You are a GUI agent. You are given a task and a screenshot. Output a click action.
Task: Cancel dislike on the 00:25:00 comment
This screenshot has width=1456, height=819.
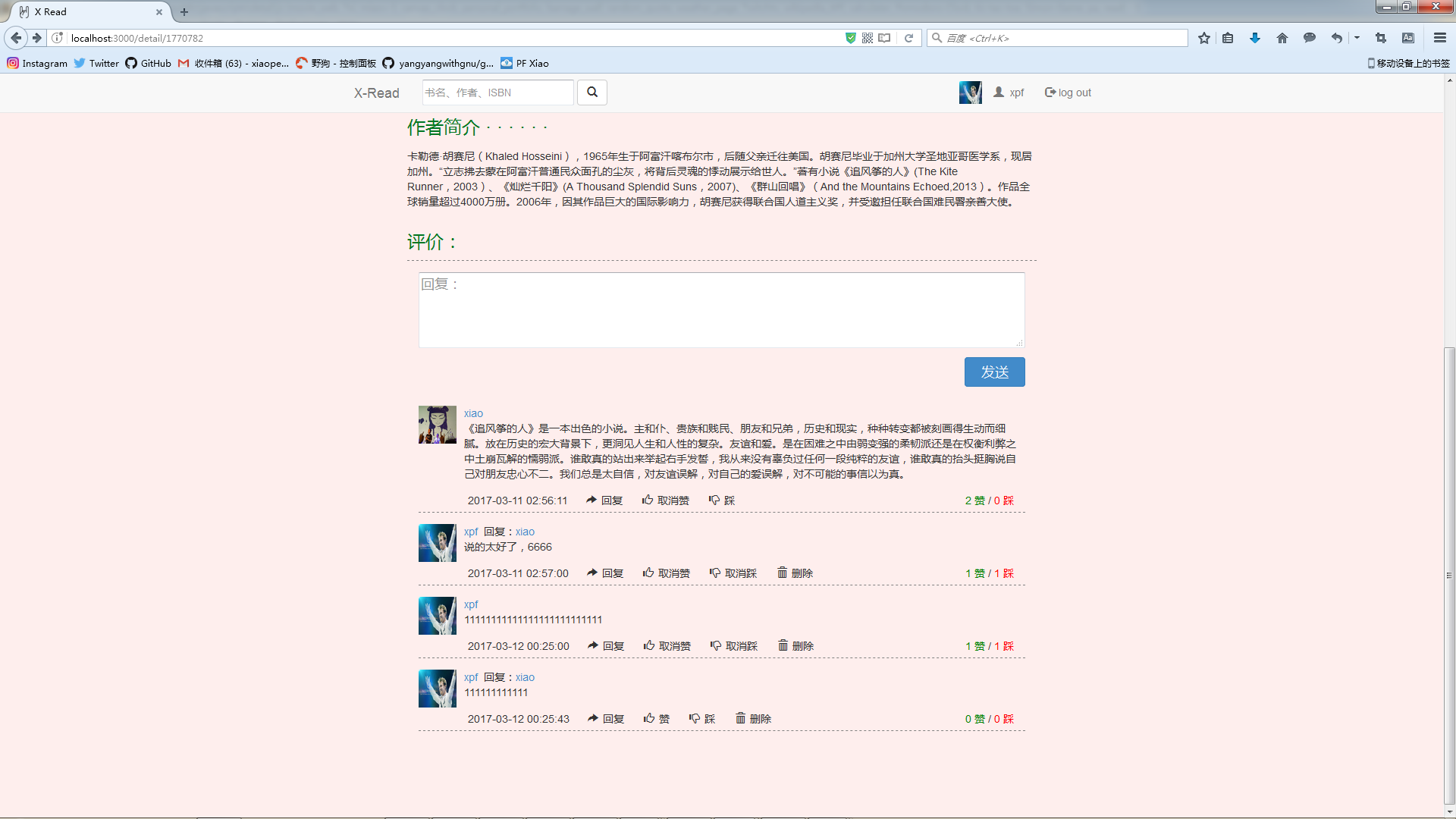click(x=733, y=646)
